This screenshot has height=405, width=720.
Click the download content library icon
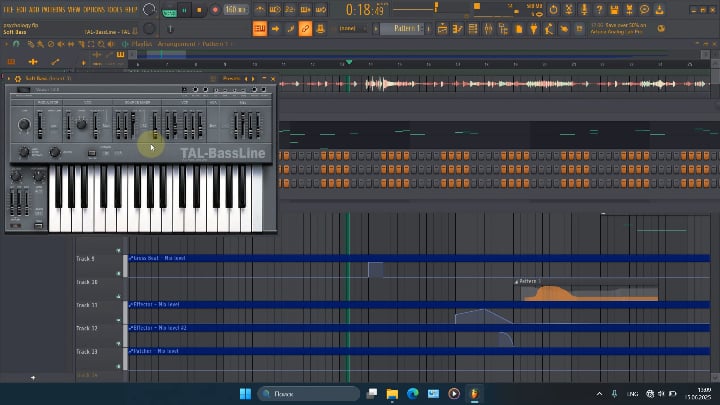click(x=660, y=10)
